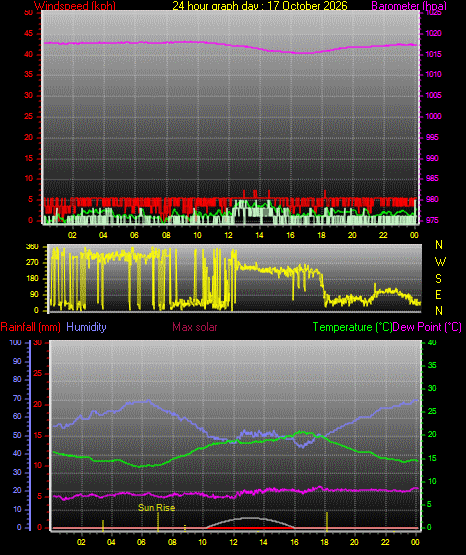Click the 'Barometer (hpa)' axis label
The width and height of the screenshot is (466, 555).
(409, 6)
